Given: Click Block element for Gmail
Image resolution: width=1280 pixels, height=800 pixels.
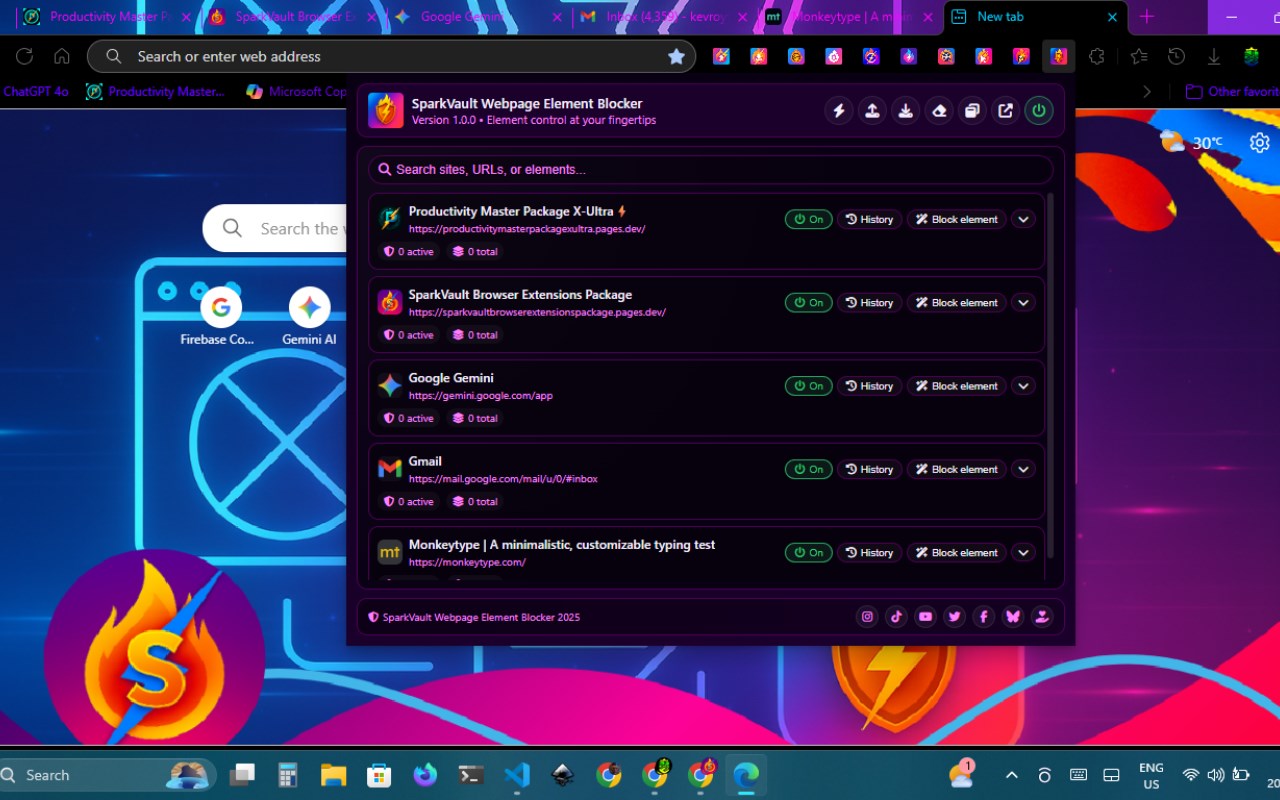Looking at the screenshot, I should tap(957, 469).
